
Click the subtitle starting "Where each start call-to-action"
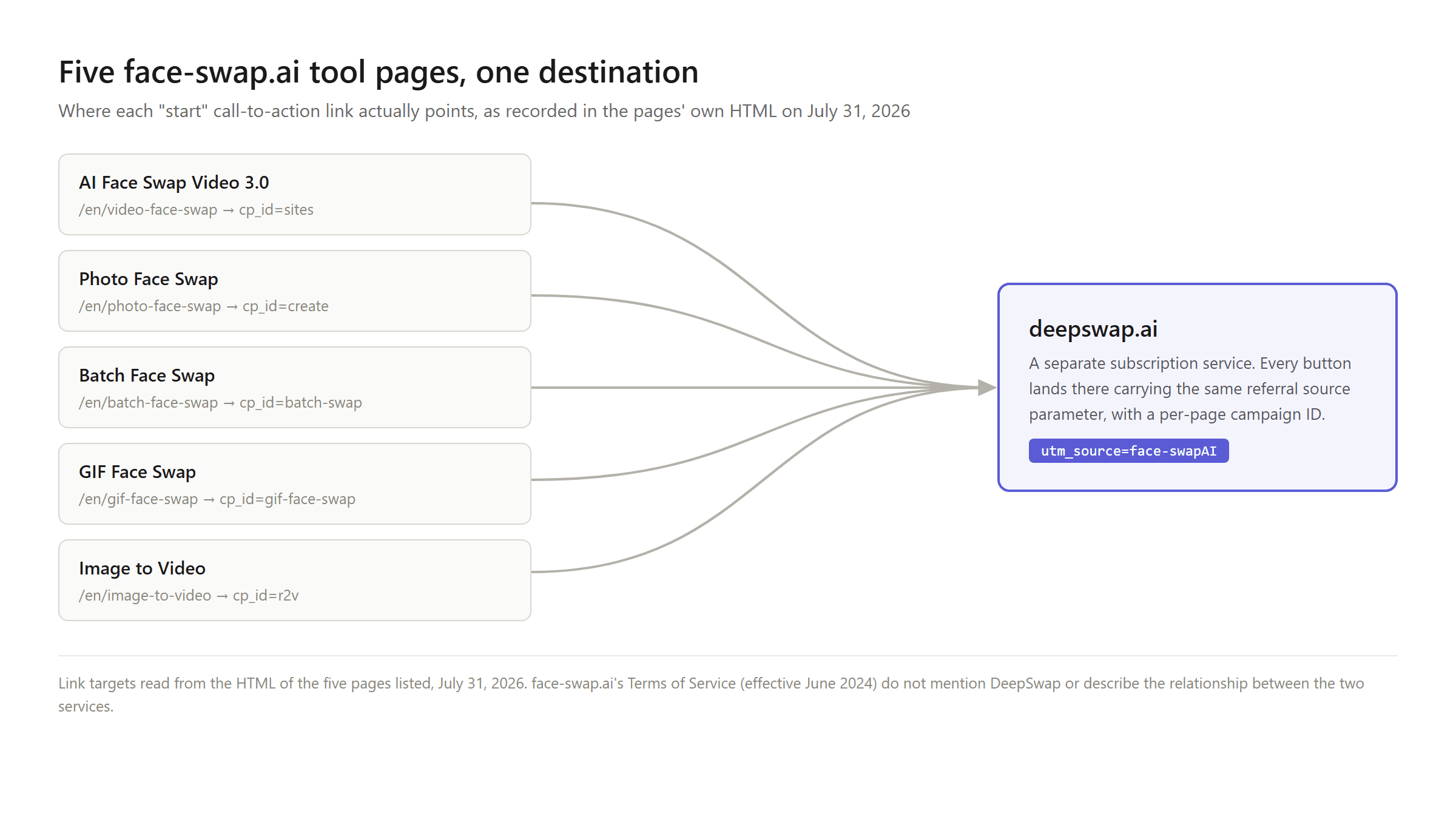484,111
